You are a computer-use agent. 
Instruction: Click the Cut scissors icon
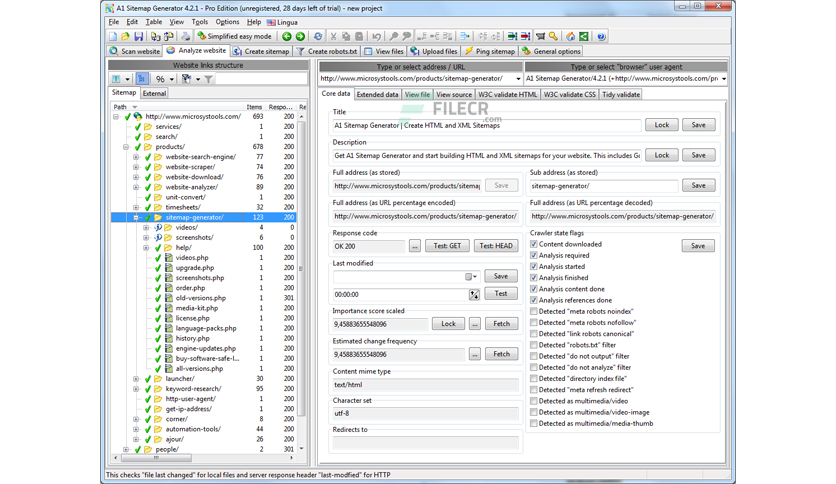[333, 36]
